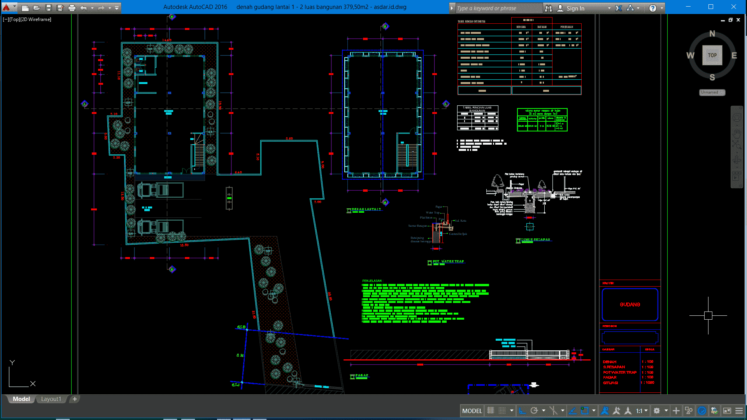This screenshot has height=420, width=747.
Task: Click the Open file icon
Action: pos(37,8)
